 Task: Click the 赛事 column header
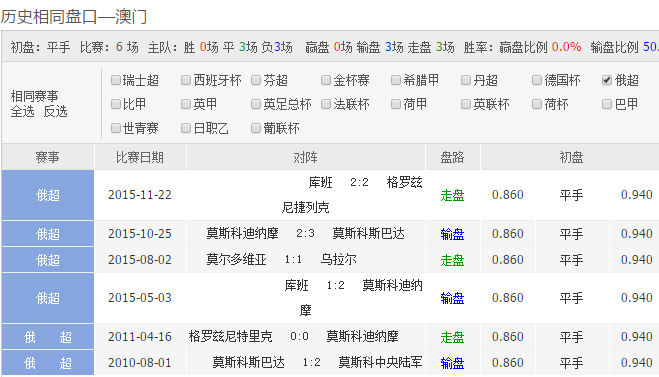(47, 157)
